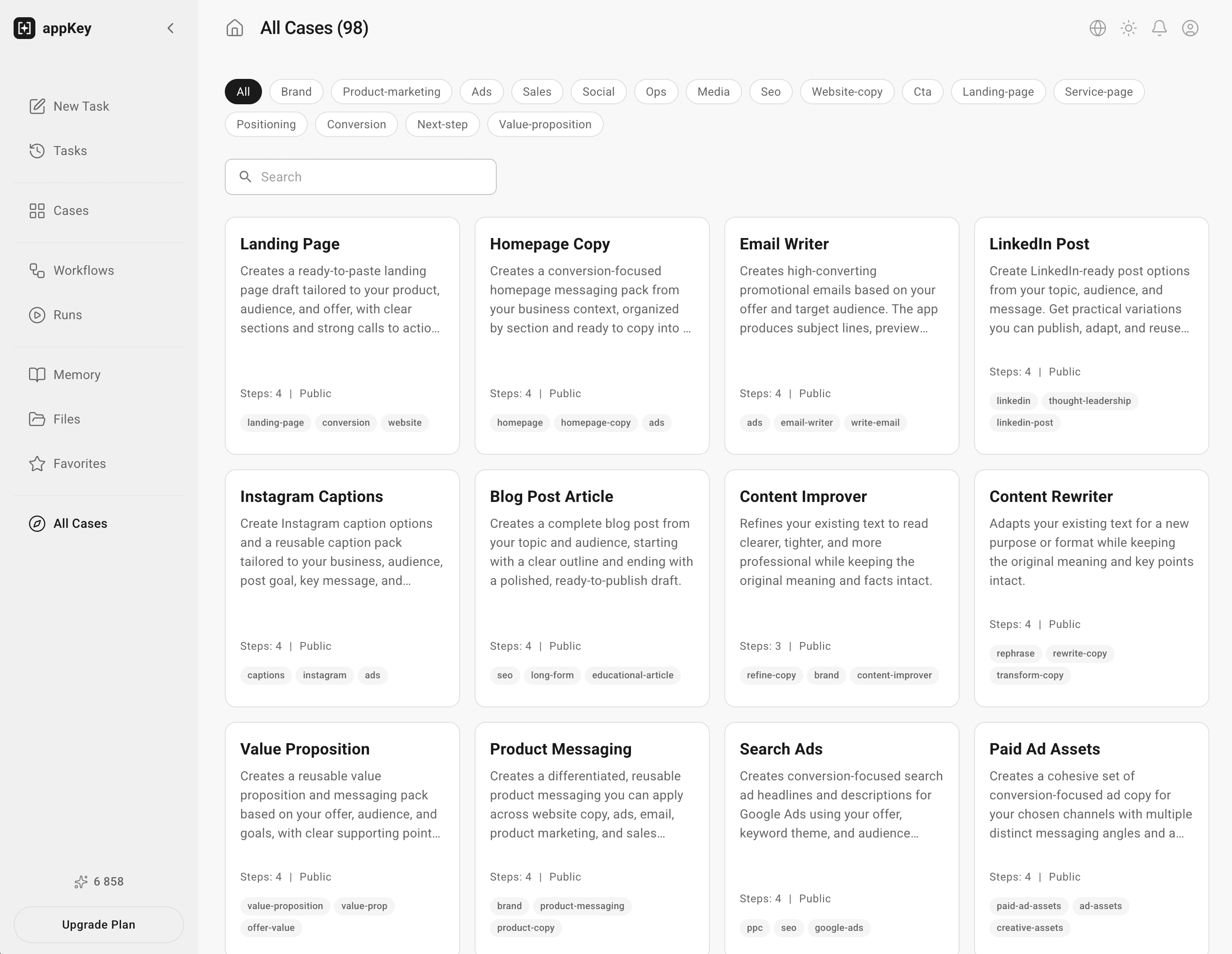Click the Files folder icon

[x=37, y=419]
